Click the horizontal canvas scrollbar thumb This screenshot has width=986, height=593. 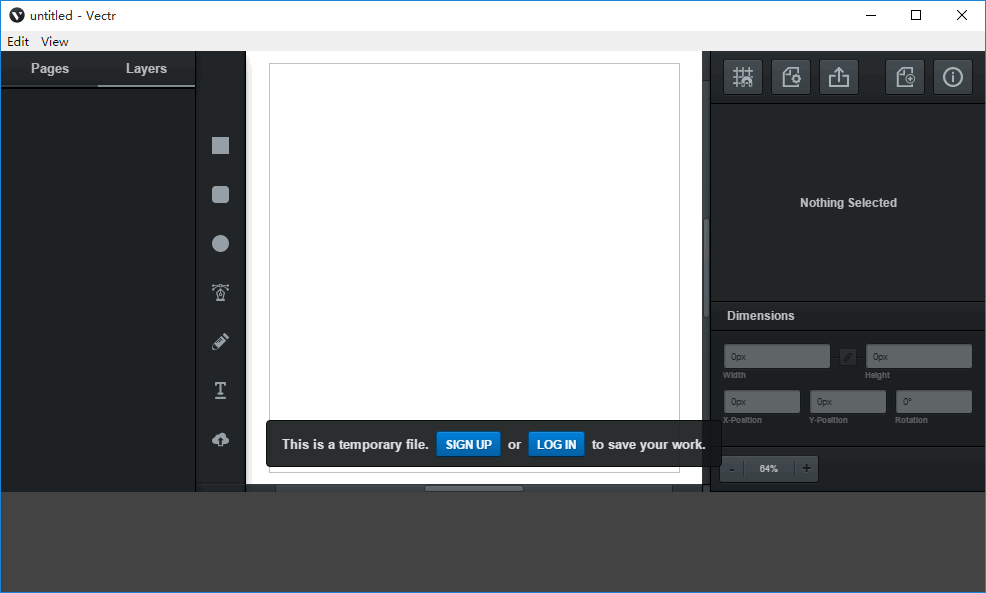[x=474, y=489]
